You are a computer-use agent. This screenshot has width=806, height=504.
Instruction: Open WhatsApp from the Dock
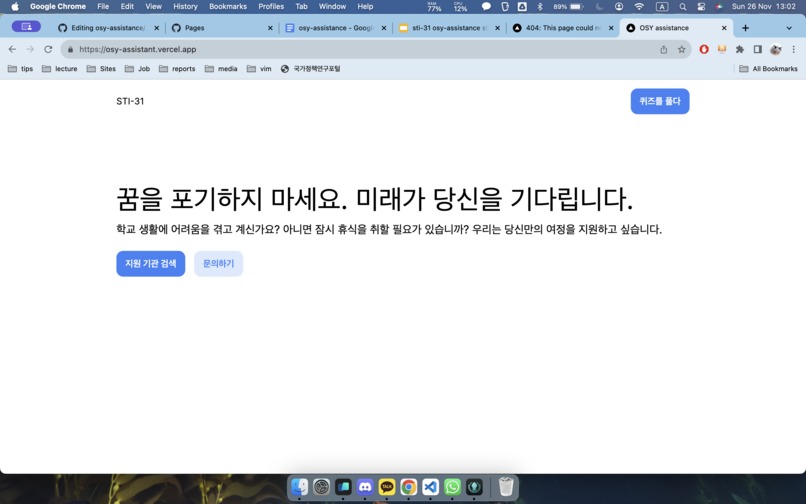(452, 486)
